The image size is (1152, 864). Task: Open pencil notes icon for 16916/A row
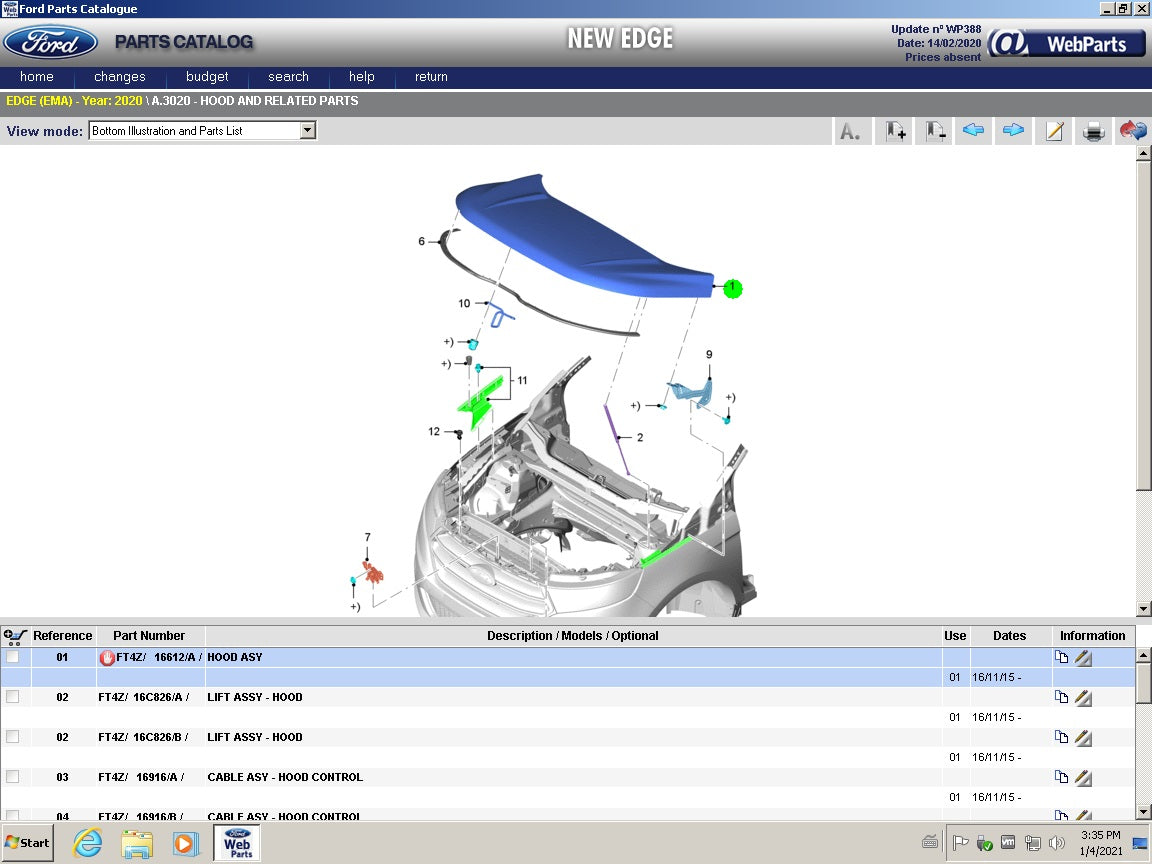[1083, 777]
